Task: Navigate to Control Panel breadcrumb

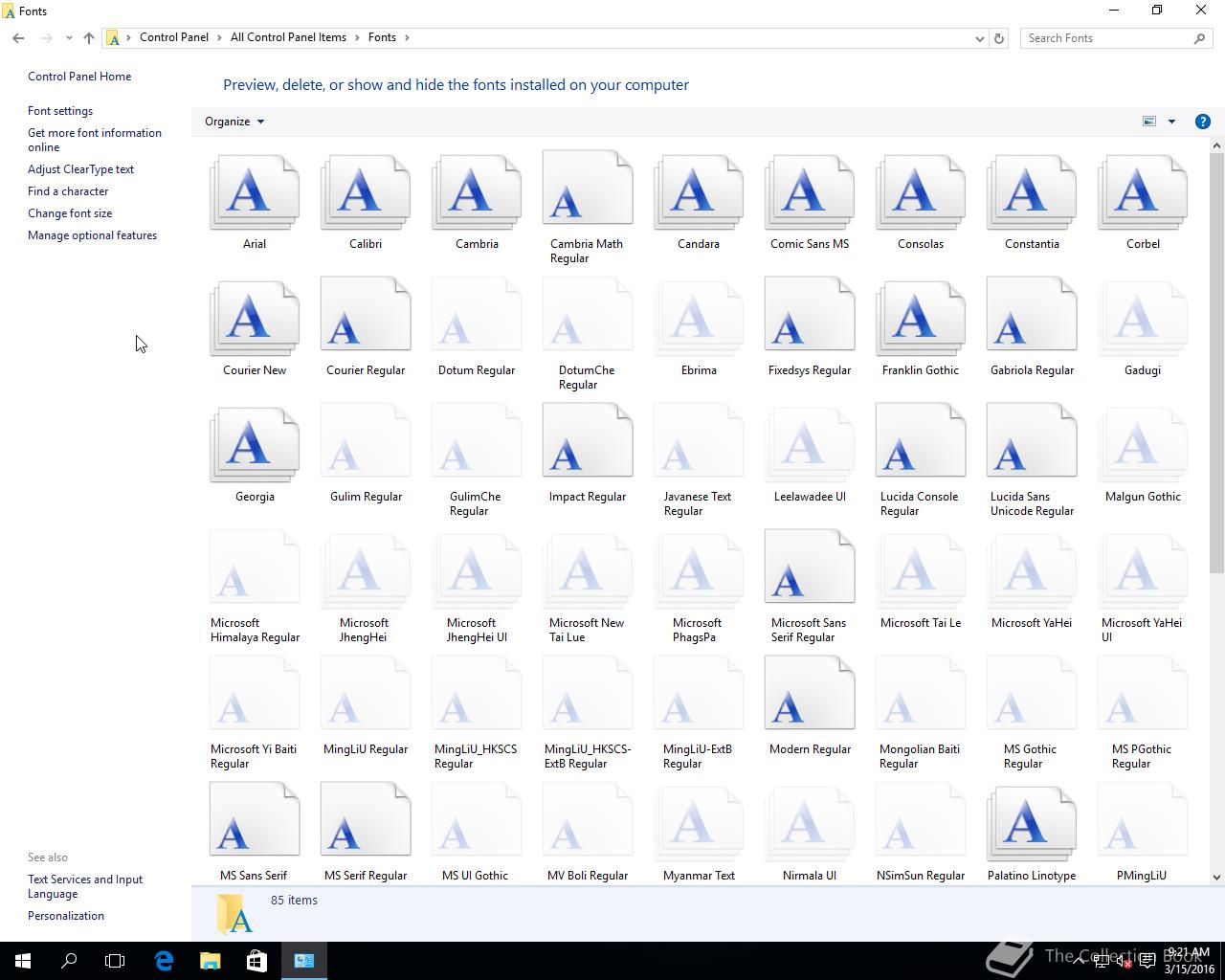Action: coord(174,37)
